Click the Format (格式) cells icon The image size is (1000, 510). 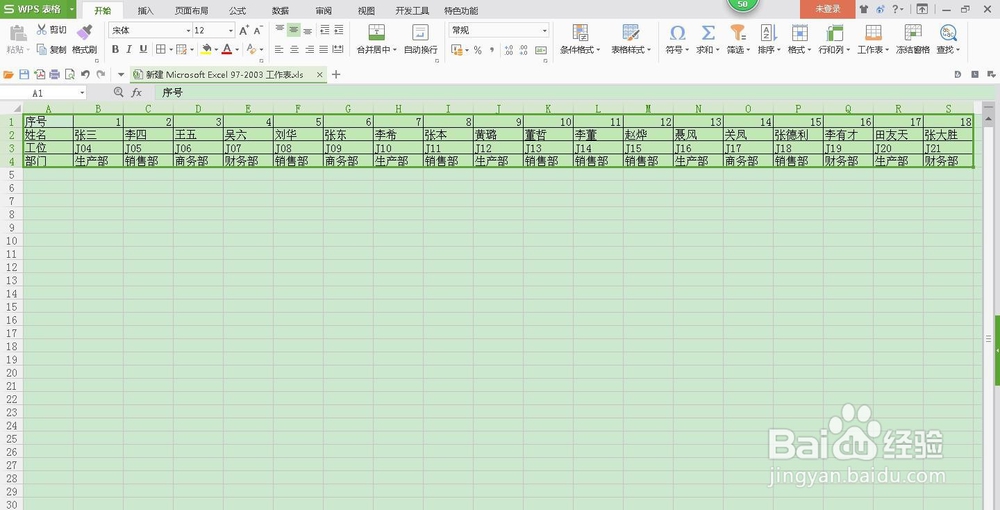799,33
